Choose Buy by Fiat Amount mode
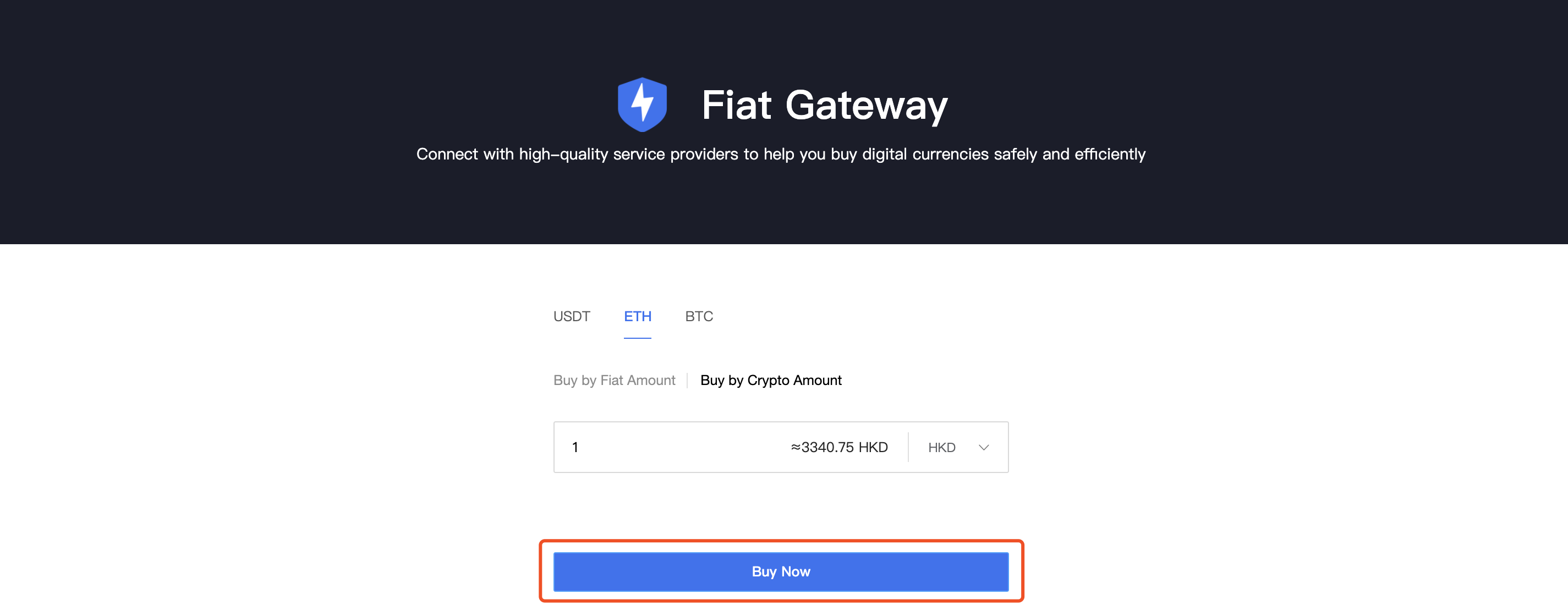 613,381
